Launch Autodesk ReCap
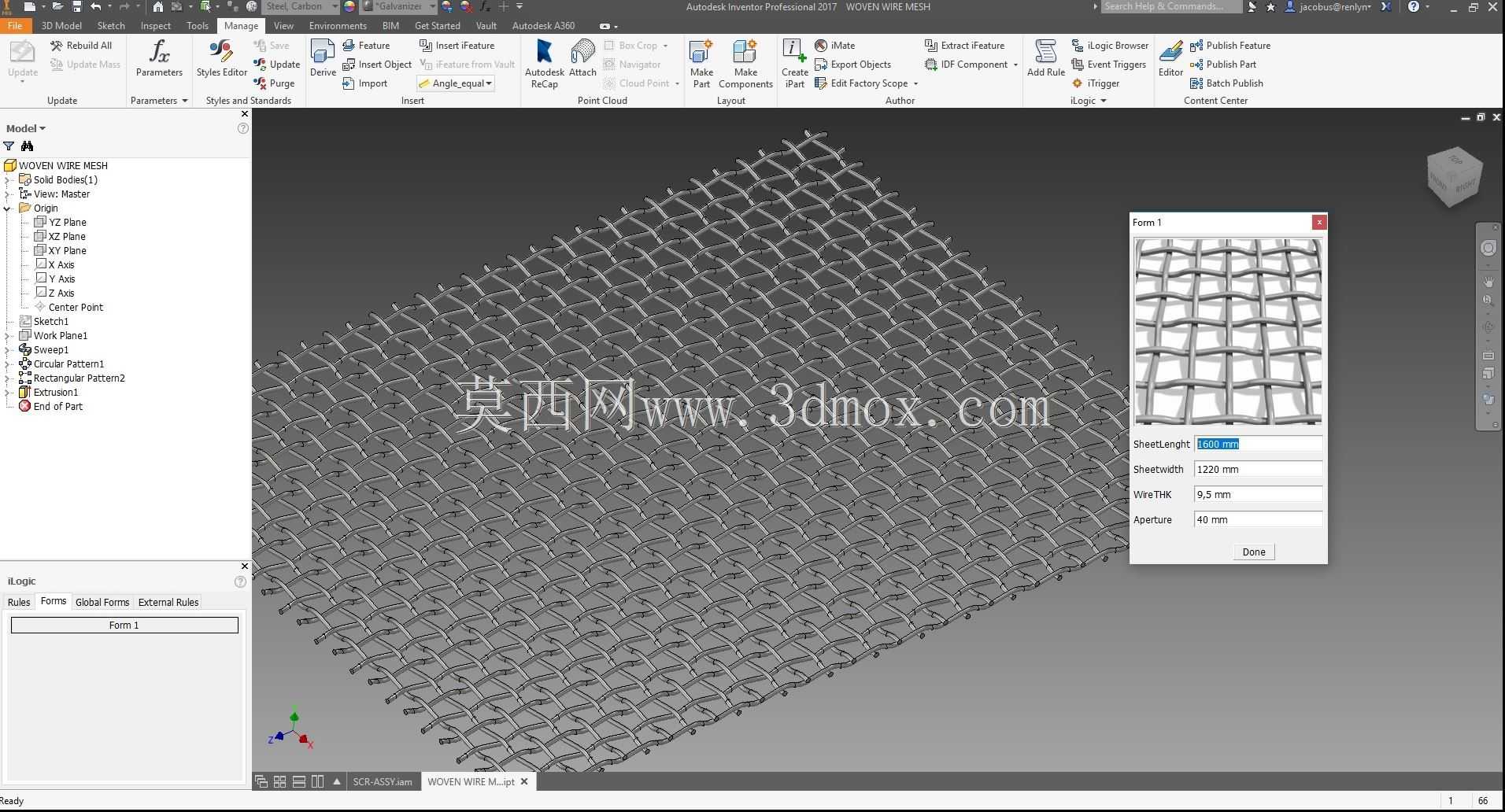Viewport: 1505px width, 812px height. (x=544, y=63)
